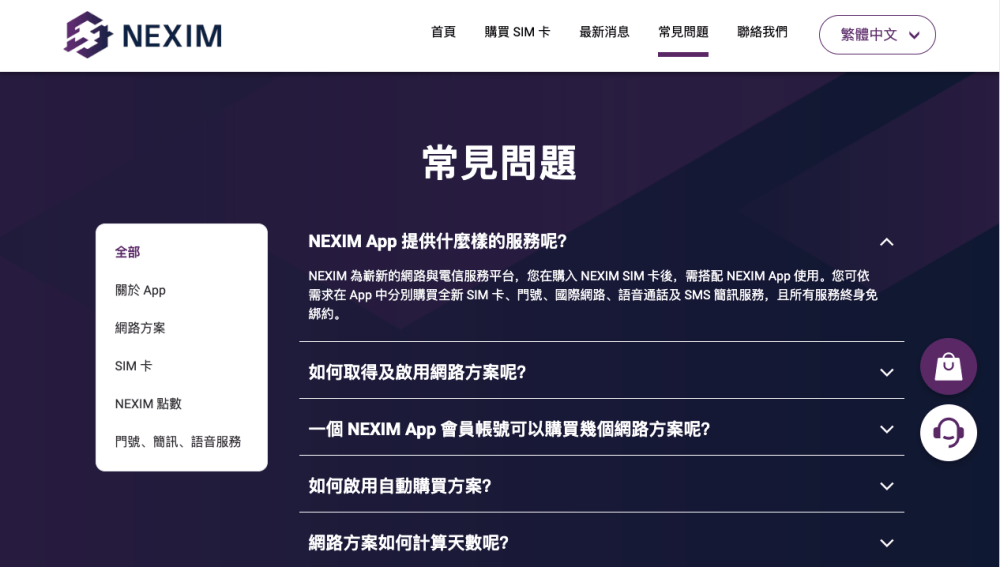Click the NEXIM logo
Viewport: 1000px width, 567px height.
[143, 34]
